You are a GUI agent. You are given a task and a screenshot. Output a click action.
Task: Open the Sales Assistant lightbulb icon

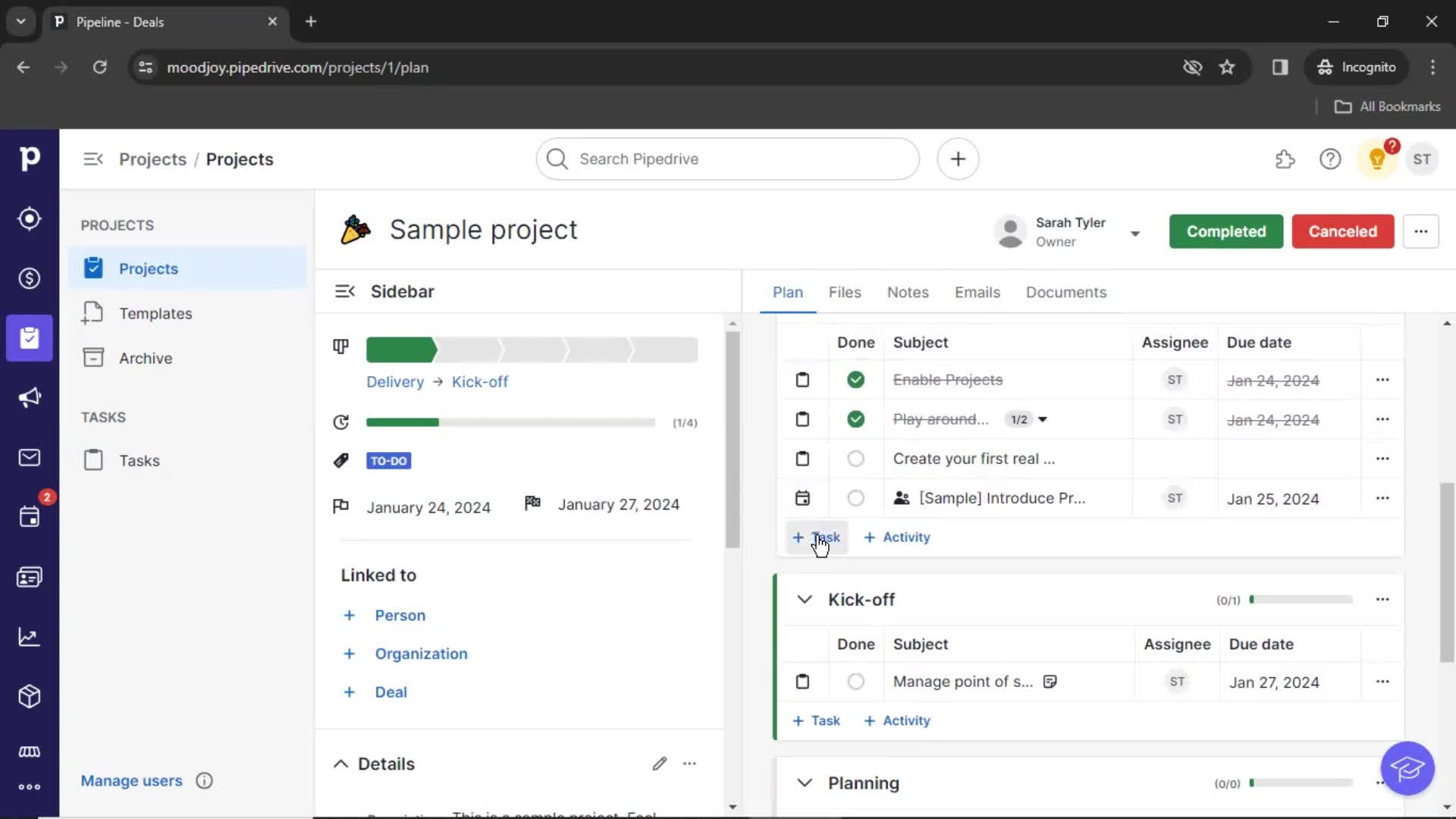point(1377,159)
